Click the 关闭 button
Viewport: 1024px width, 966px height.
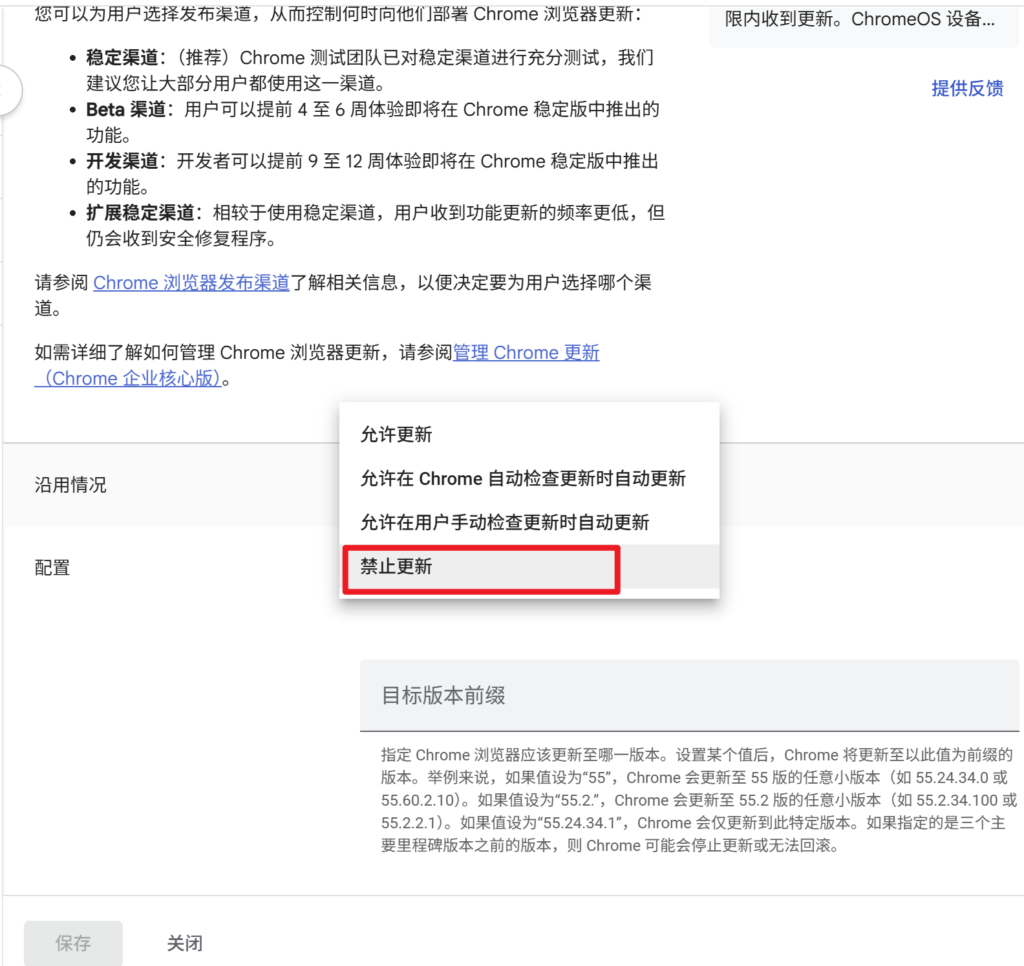185,943
